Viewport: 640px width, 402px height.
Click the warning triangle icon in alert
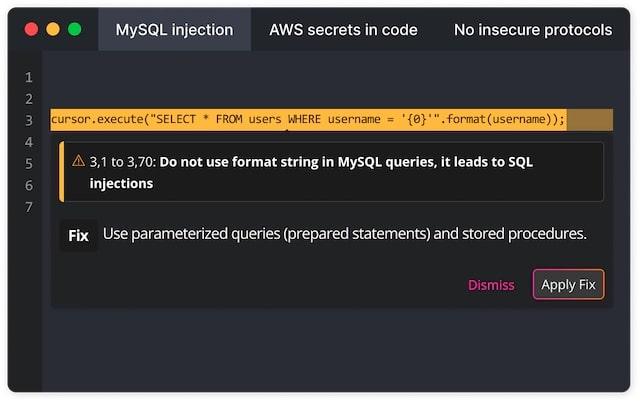pyautogui.click(x=78, y=161)
